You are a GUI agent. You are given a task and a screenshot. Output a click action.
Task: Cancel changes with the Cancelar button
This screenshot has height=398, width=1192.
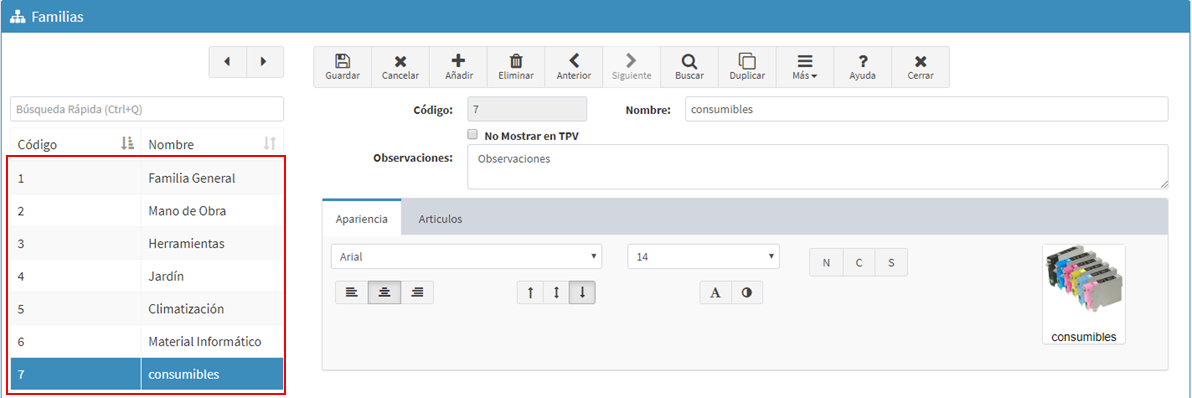pos(401,67)
